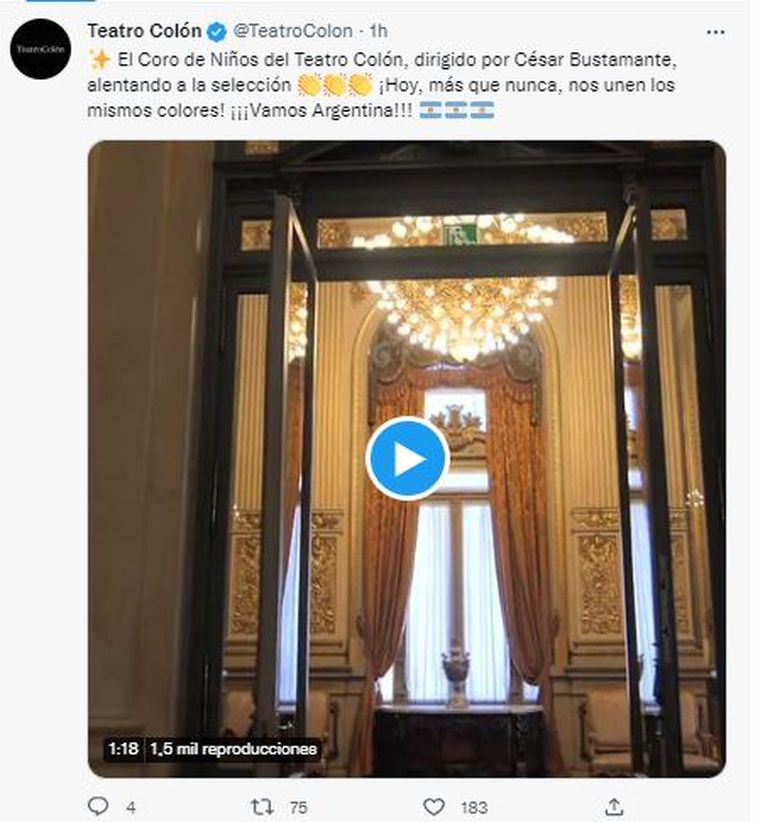Screen dimensions: 770x822
Task: Open the Teatro Colón profile avatar
Action: [x=40, y=49]
